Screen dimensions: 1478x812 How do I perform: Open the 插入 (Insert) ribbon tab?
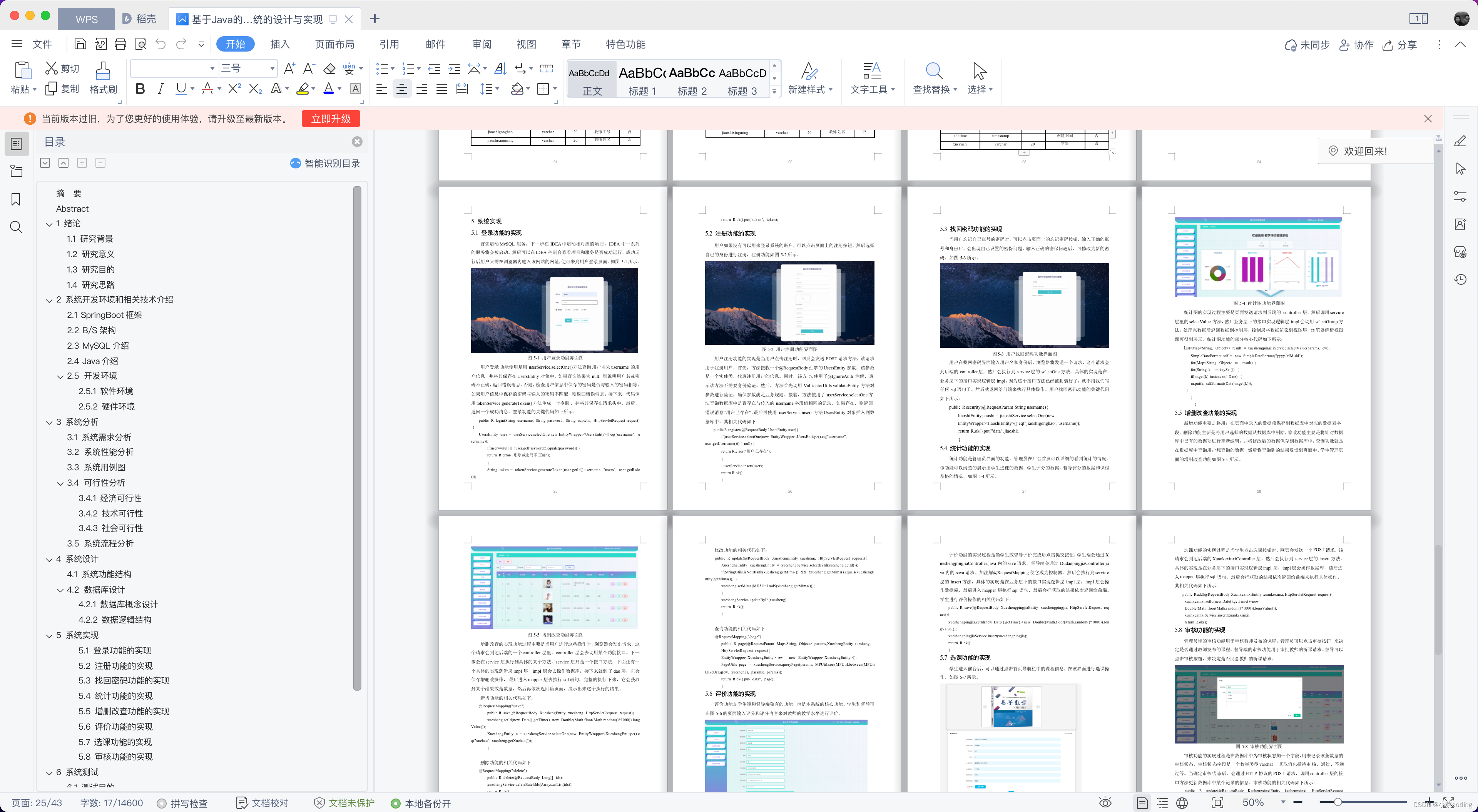[x=280, y=44]
